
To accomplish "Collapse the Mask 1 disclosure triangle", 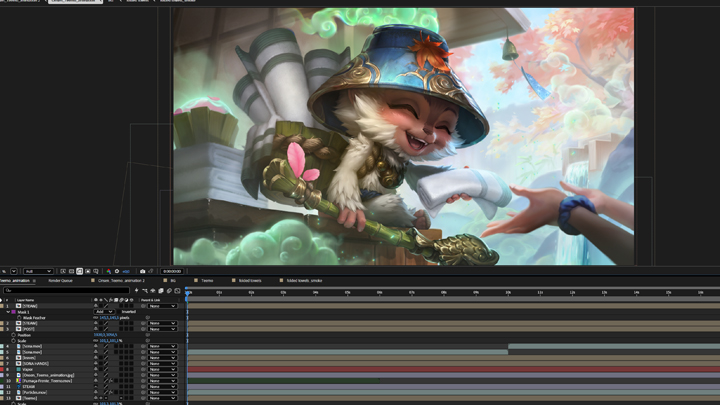I will point(8,312).
